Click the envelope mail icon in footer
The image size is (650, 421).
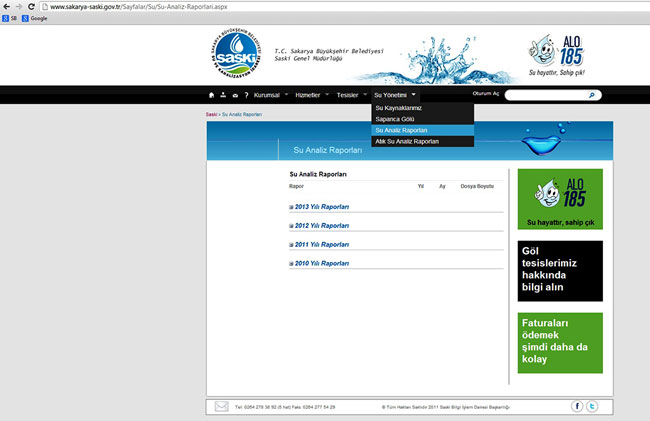point(221,407)
